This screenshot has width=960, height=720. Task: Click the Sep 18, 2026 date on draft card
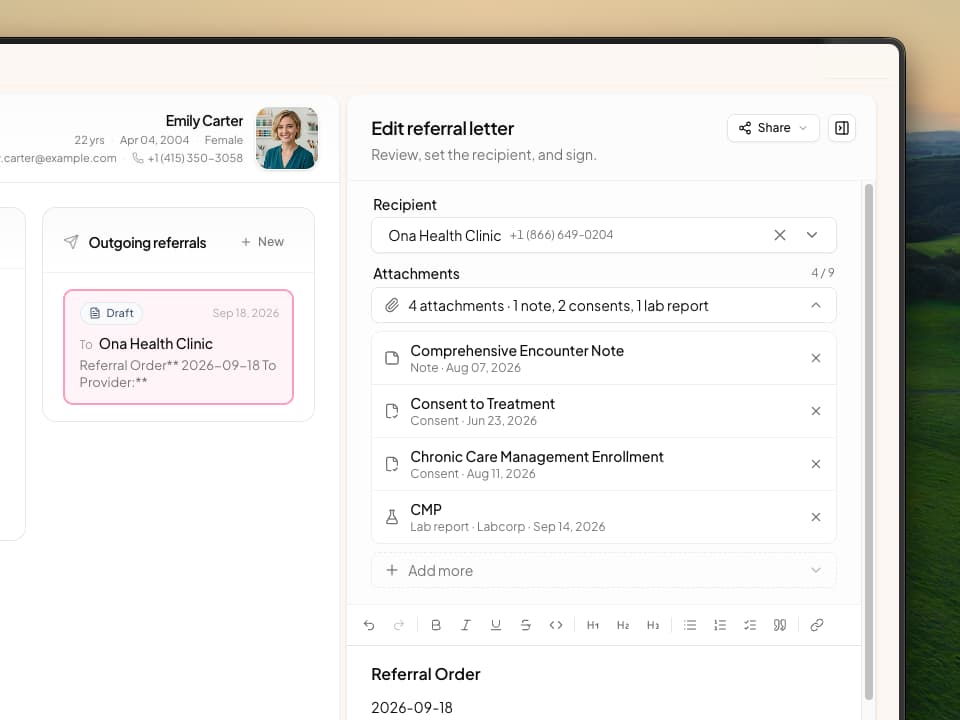[246, 313]
